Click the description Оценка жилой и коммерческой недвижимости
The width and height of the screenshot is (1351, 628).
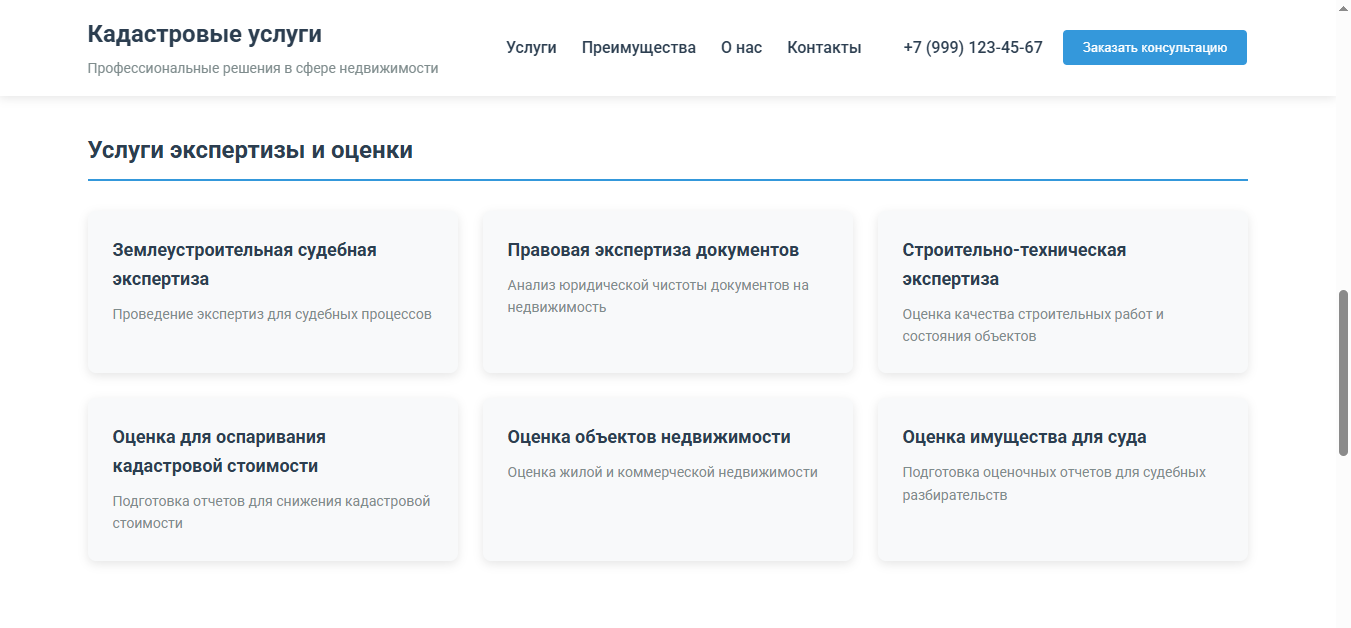[x=663, y=471]
